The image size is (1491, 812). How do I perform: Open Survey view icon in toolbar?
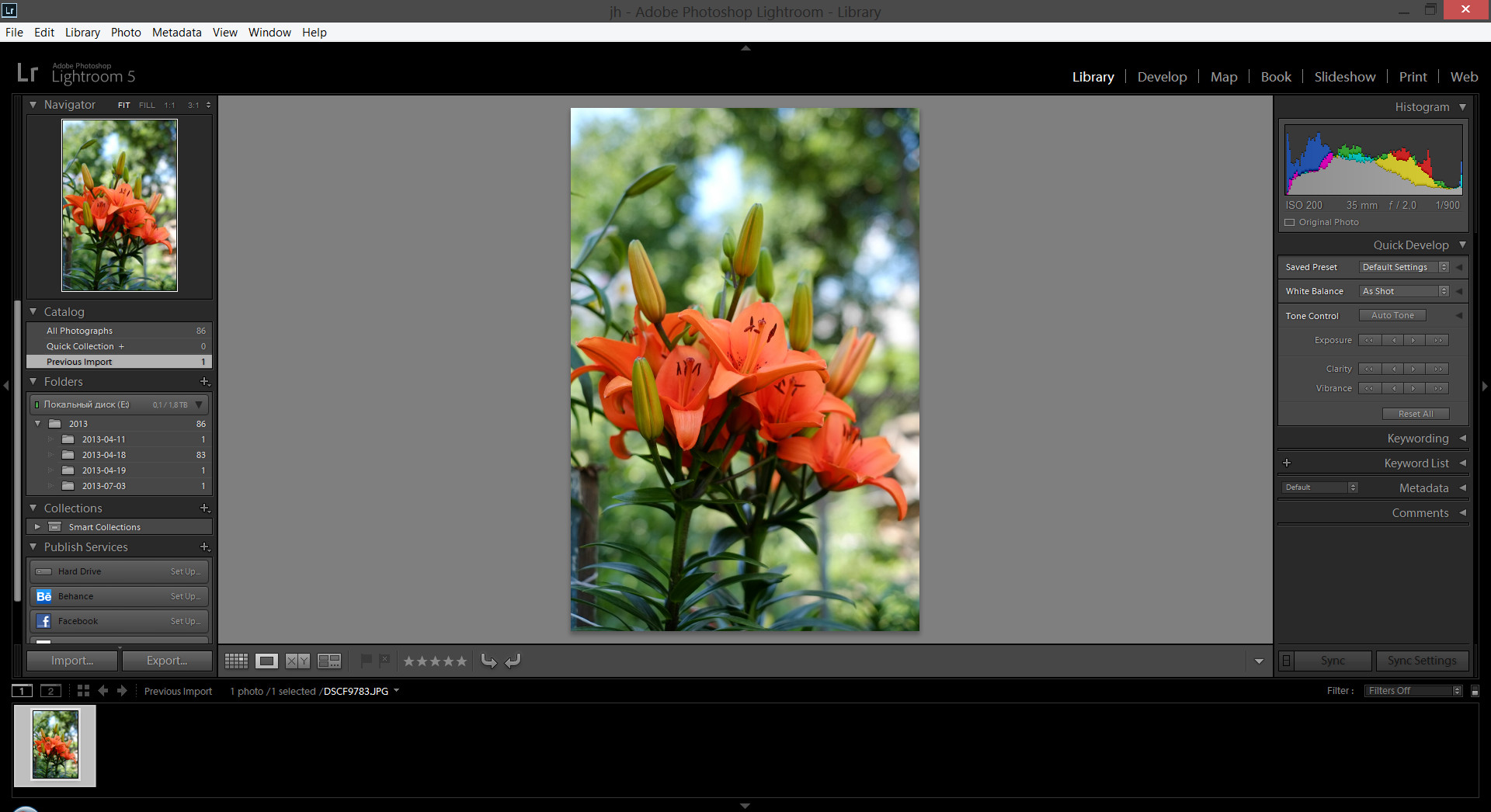pyautogui.click(x=329, y=661)
